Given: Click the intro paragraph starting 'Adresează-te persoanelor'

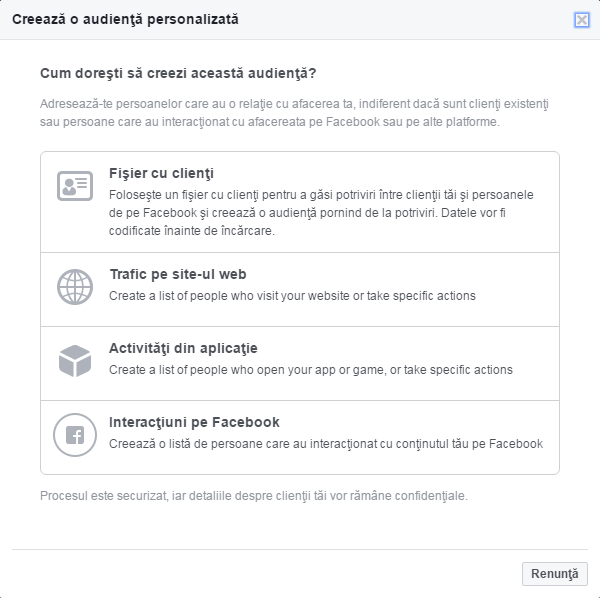Looking at the screenshot, I should (295, 113).
